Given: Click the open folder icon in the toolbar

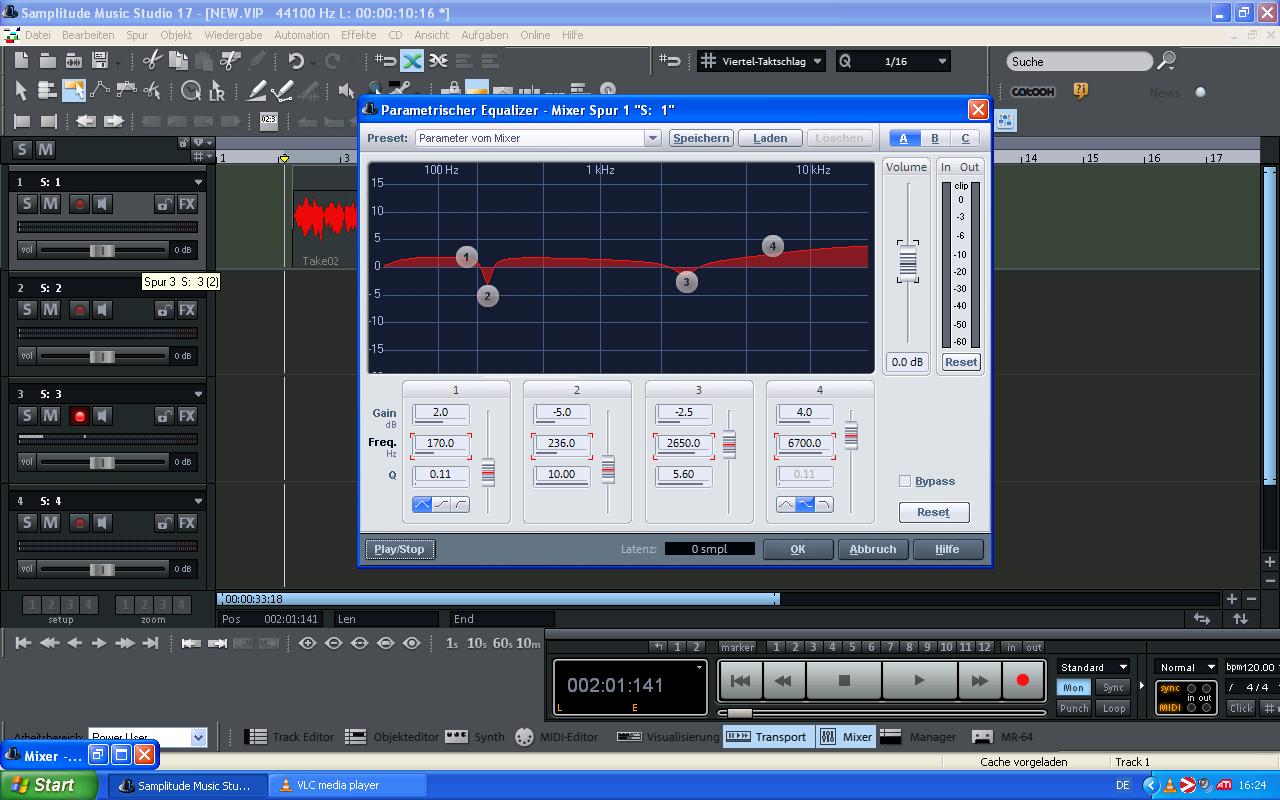Looking at the screenshot, I should pos(48,61).
